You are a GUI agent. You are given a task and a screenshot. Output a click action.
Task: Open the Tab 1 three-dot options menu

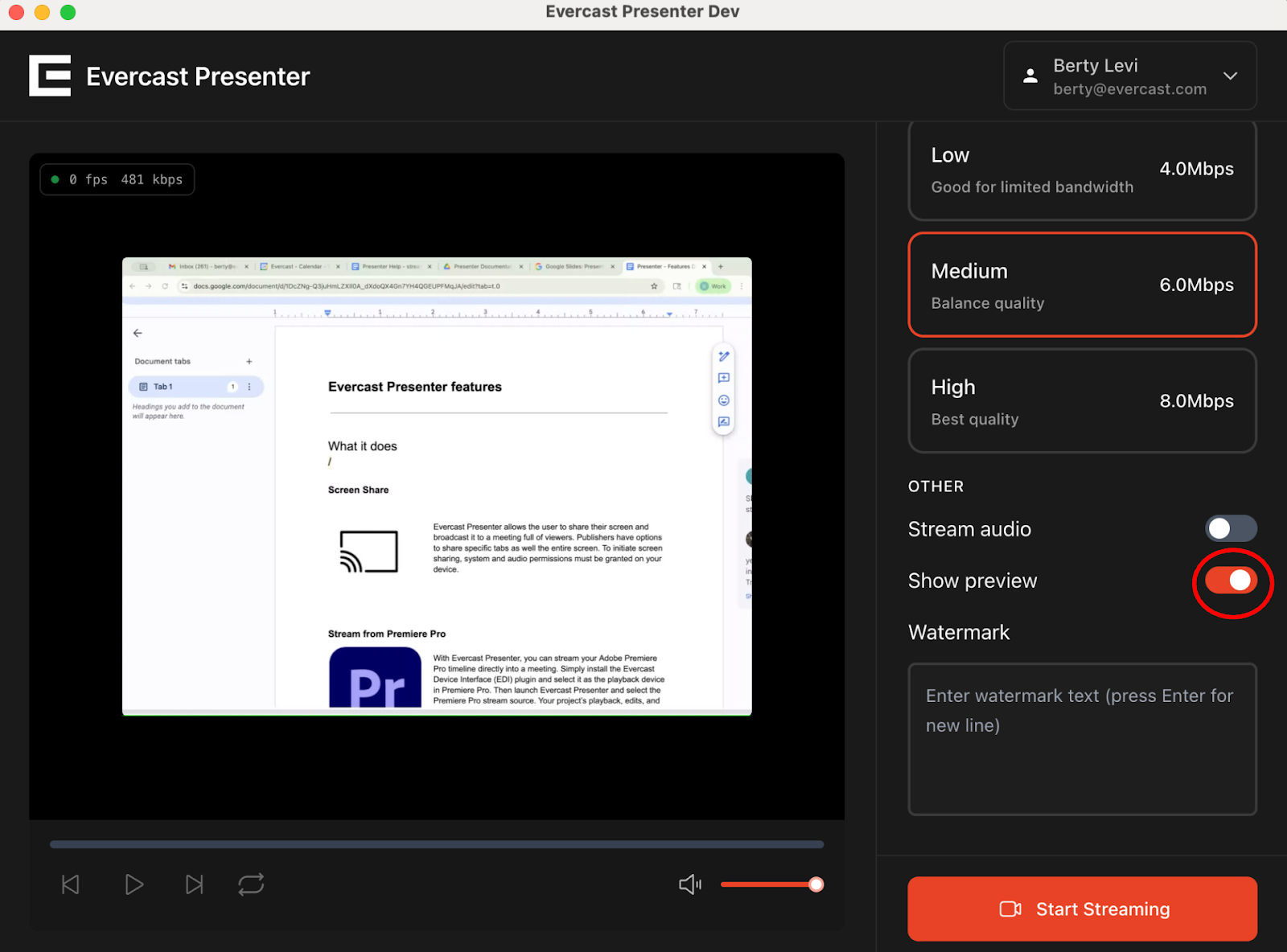click(249, 387)
